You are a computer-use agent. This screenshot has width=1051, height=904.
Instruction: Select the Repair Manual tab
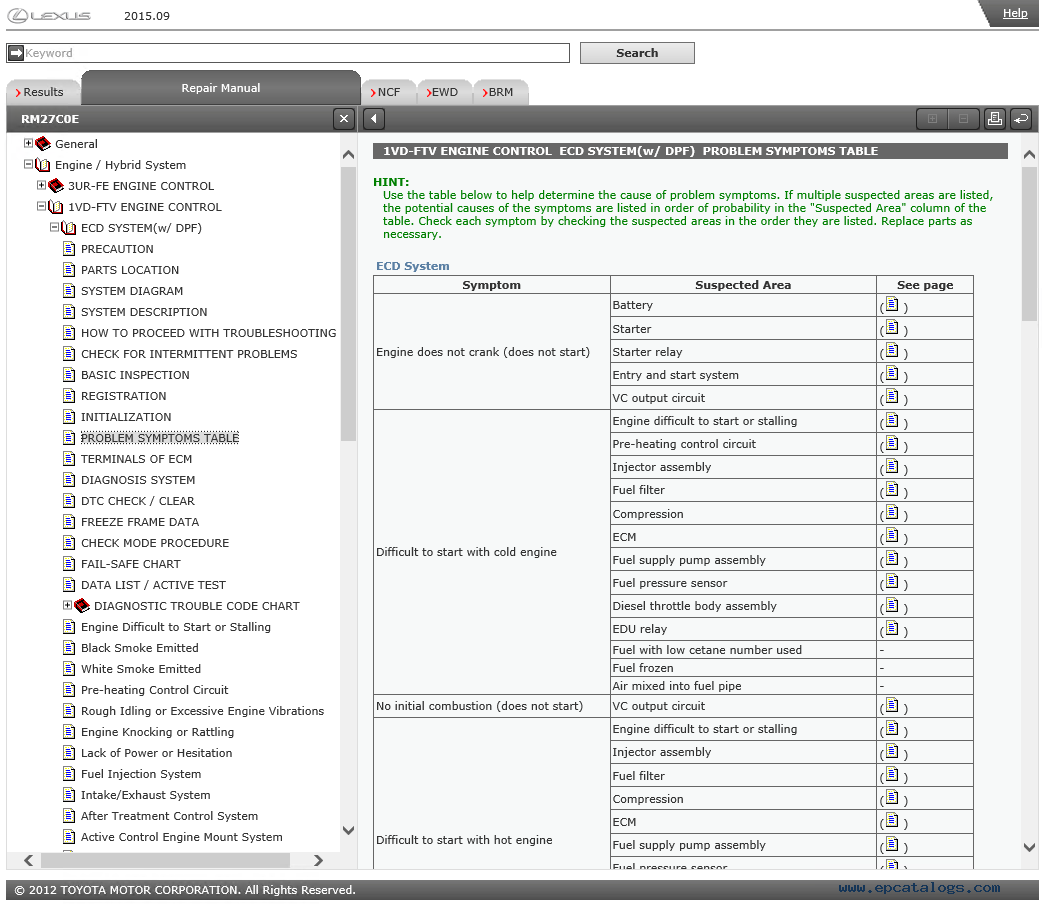pos(221,88)
